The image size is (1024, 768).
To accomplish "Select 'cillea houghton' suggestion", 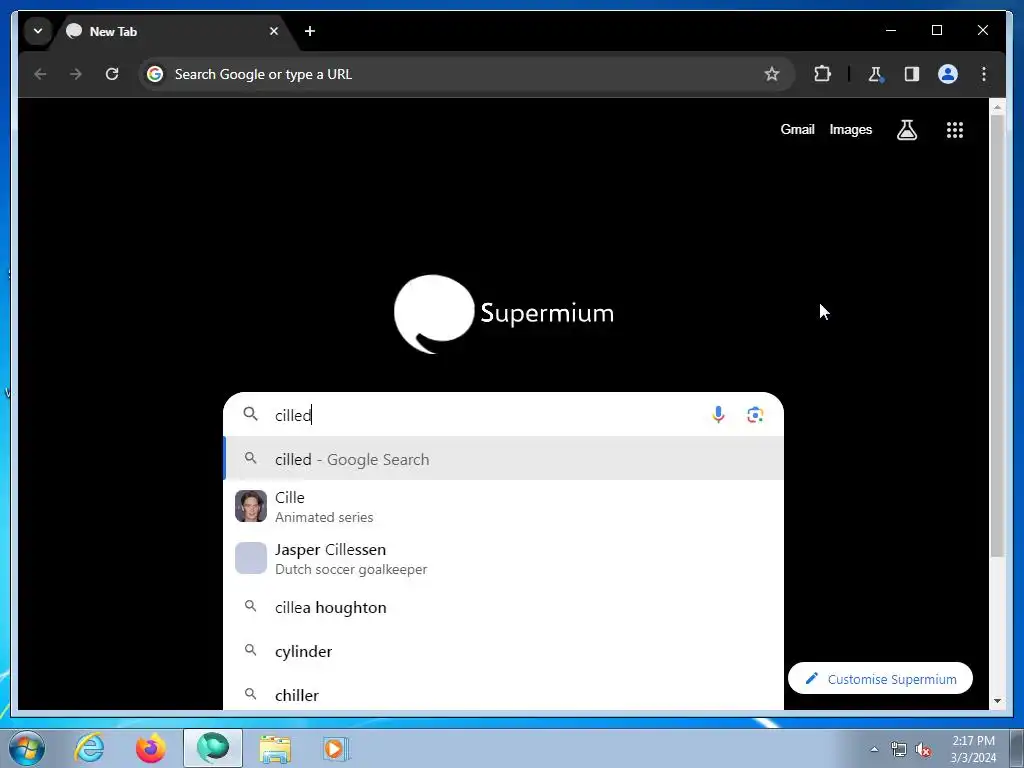I will coord(503,607).
